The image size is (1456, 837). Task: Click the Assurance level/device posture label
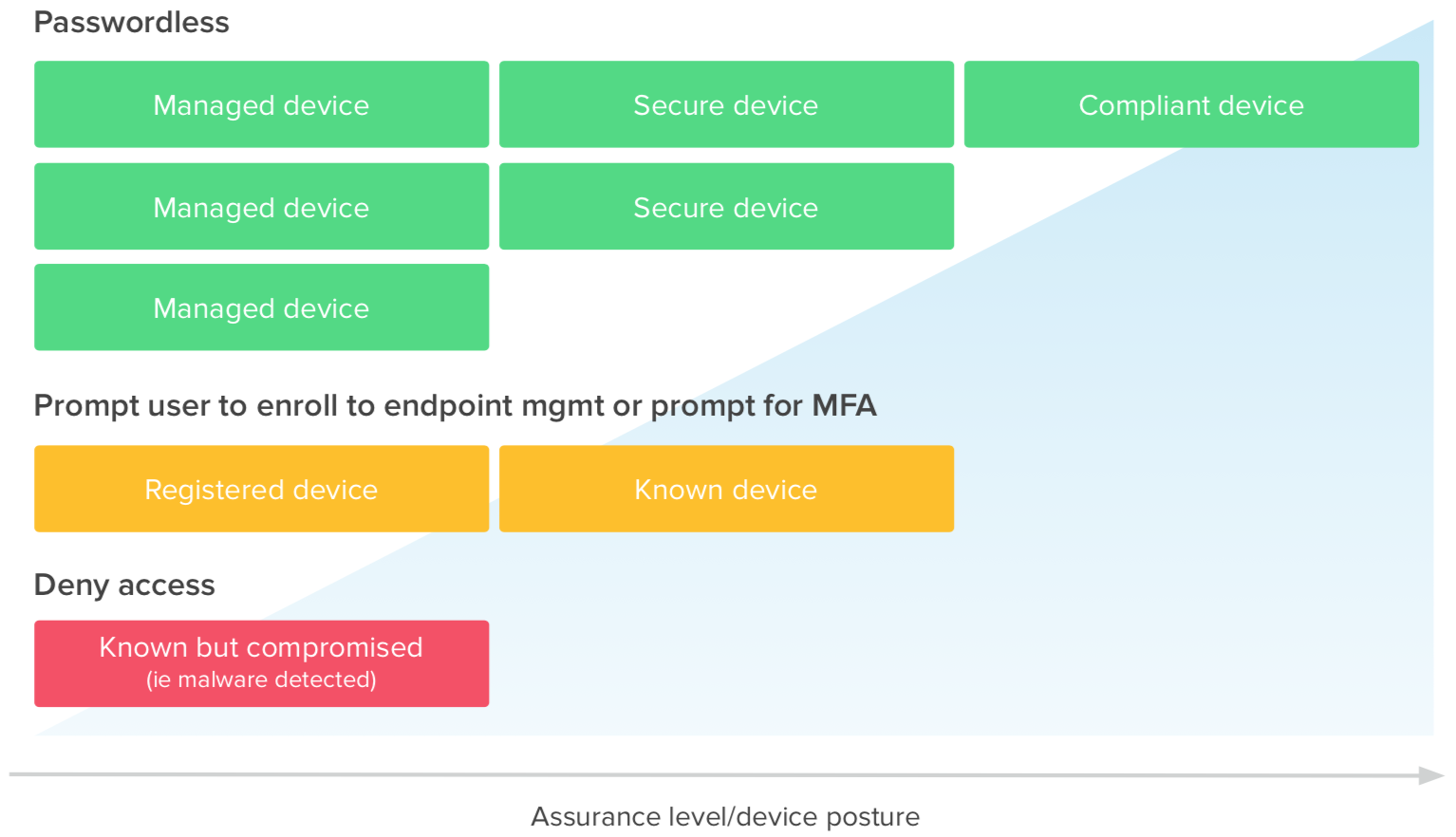tap(725, 816)
